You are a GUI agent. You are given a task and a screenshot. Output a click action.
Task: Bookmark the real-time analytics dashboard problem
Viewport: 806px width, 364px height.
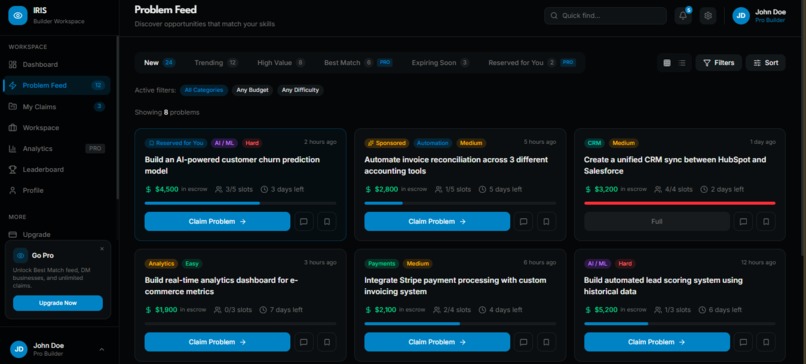click(x=327, y=342)
